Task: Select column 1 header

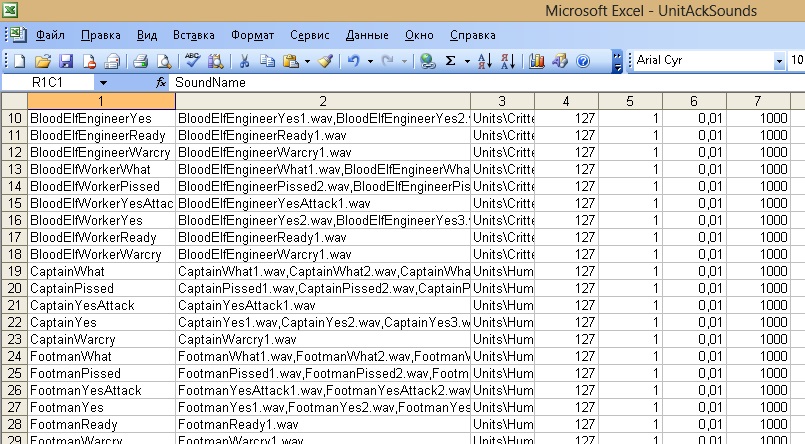Action: (101, 101)
